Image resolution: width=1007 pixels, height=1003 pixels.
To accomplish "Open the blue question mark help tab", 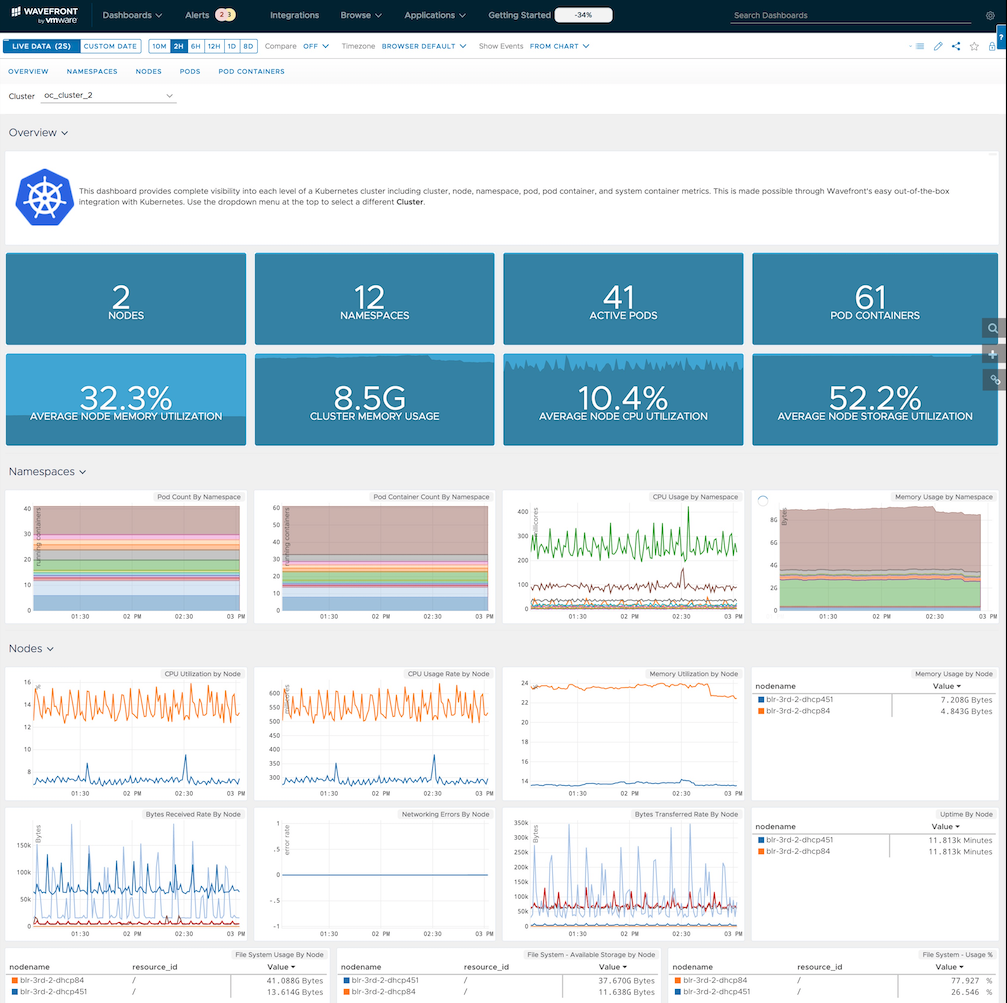I will [x=1002, y=35].
